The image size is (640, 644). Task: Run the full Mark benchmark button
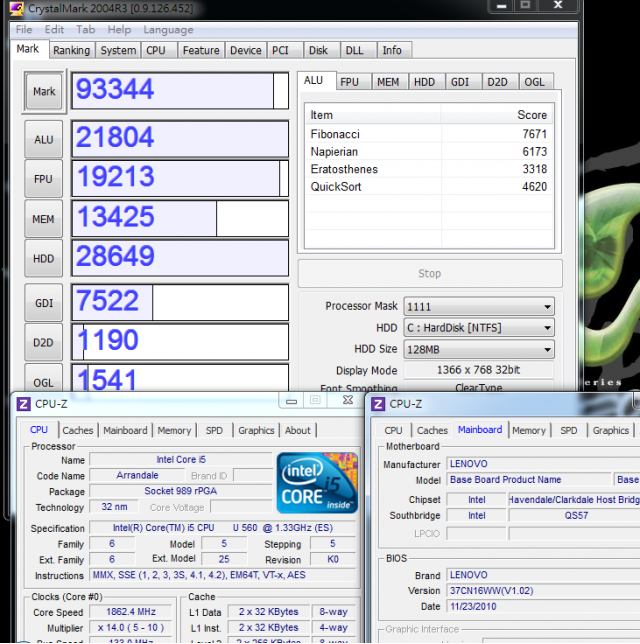(44, 91)
